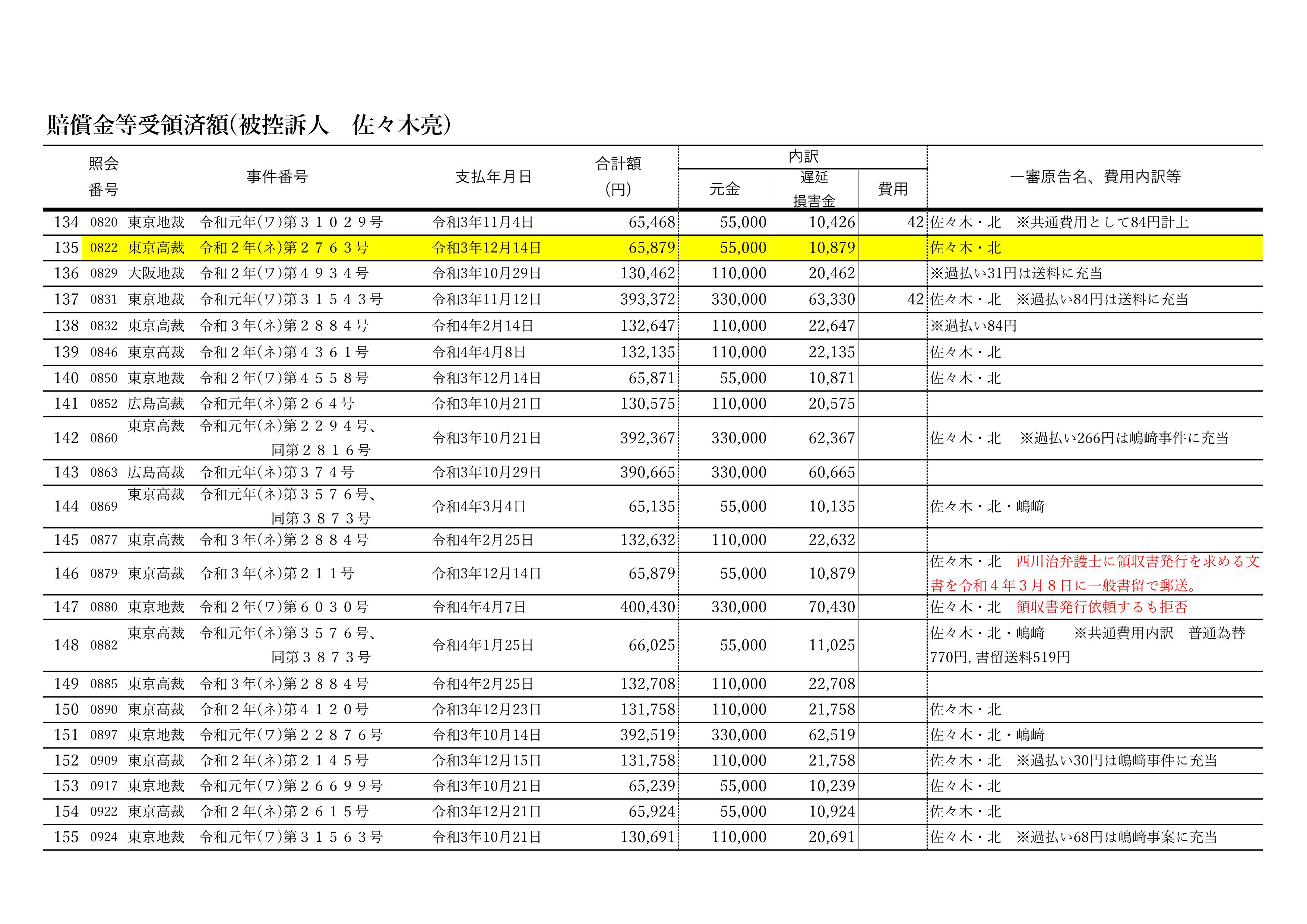Click the 内訳 group header

(x=803, y=157)
